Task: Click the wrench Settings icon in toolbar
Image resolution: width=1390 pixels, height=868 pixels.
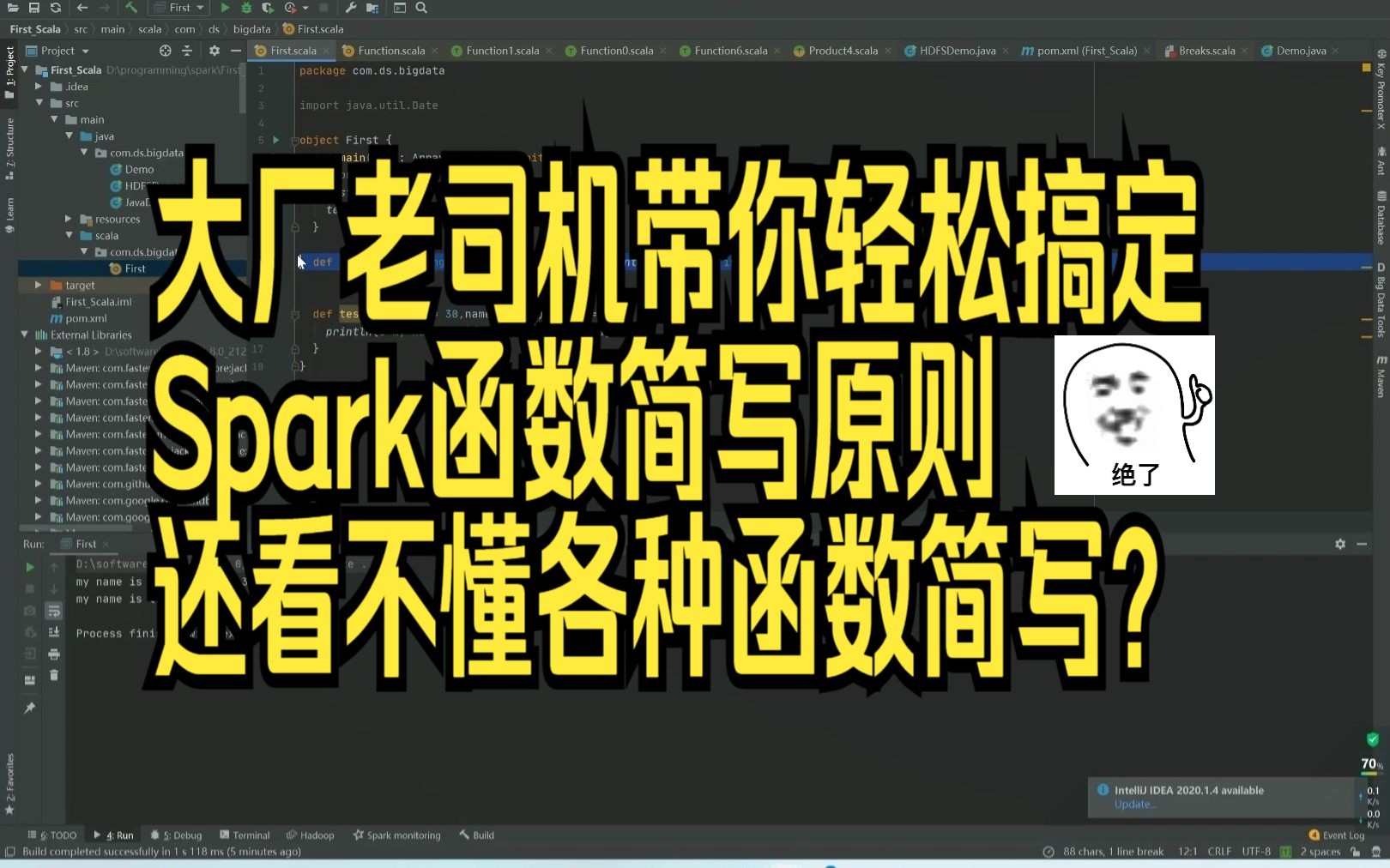Action: [351, 8]
